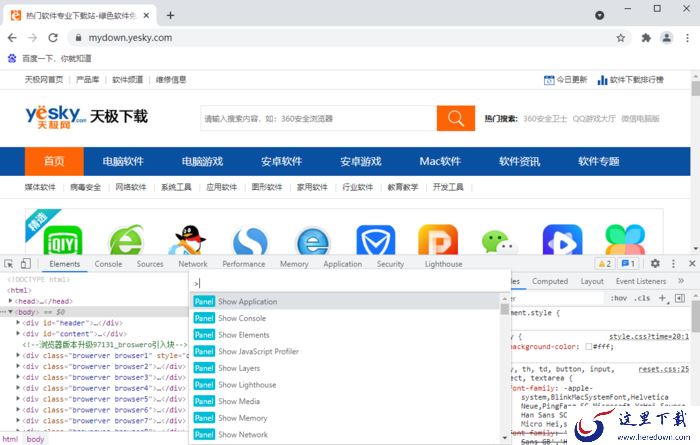Open the user profile avatar icon
This screenshot has height=445, width=700.
point(667,38)
